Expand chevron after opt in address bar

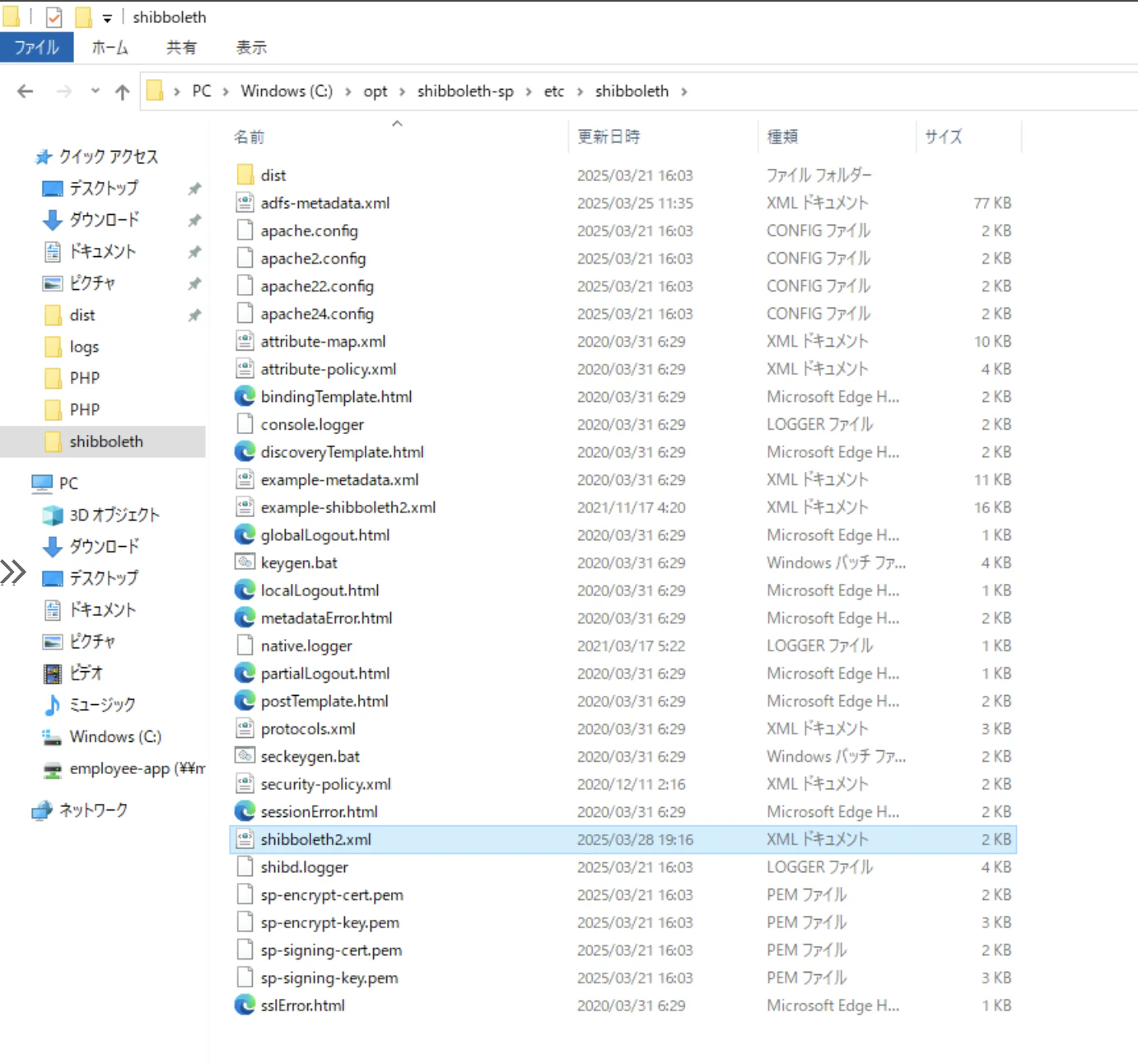click(402, 91)
